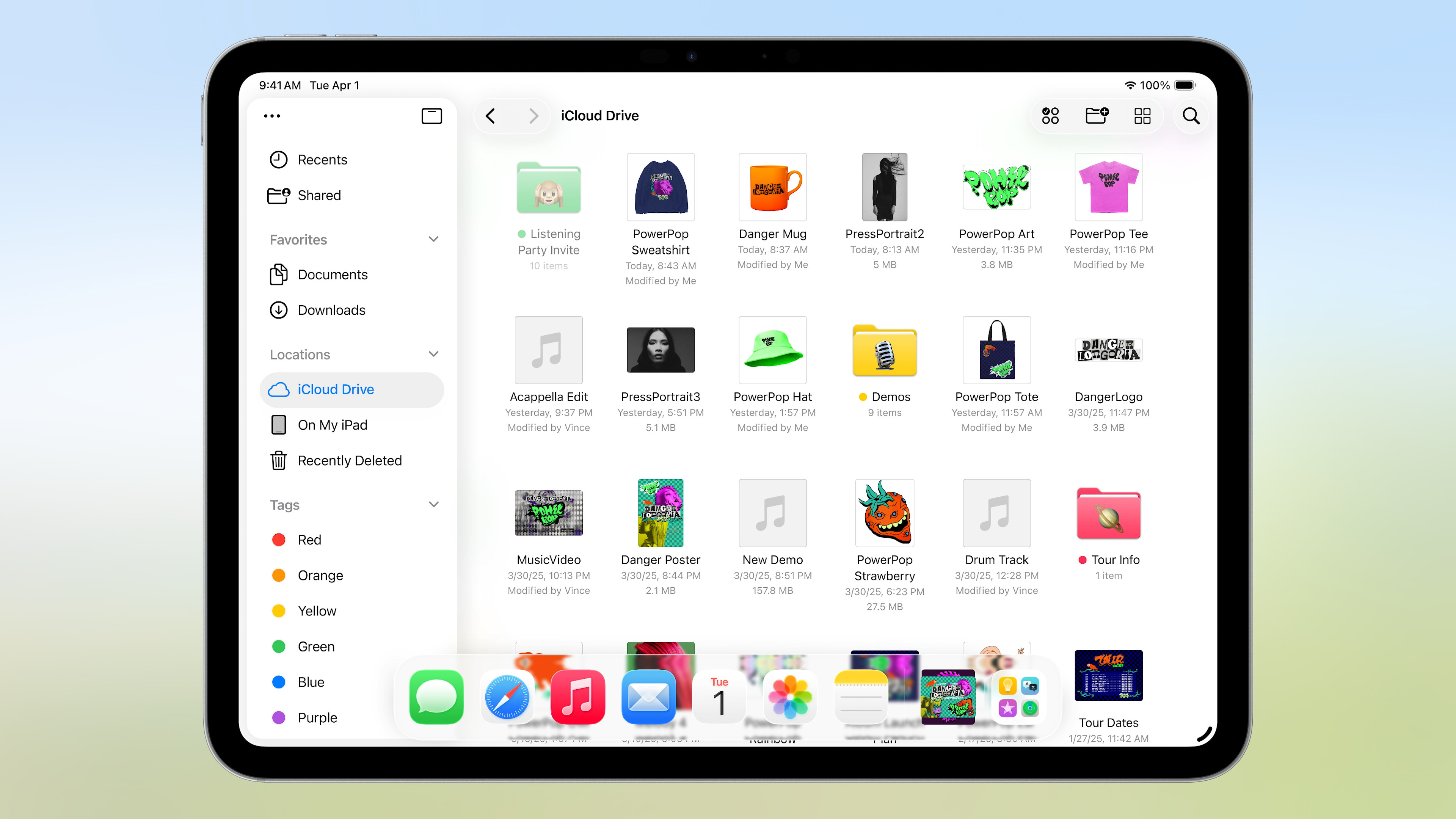Screen dimensions: 1456x819
Task: Open the search magnifier in toolbar
Action: (x=1191, y=116)
